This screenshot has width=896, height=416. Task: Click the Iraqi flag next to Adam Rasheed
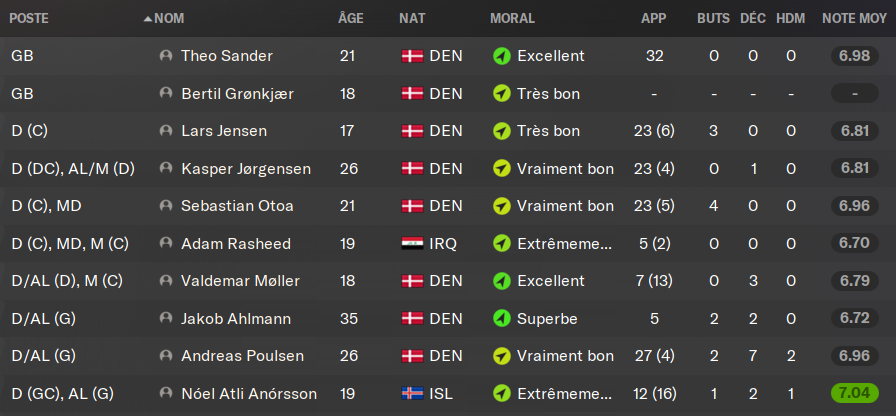click(x=411, y=244)
